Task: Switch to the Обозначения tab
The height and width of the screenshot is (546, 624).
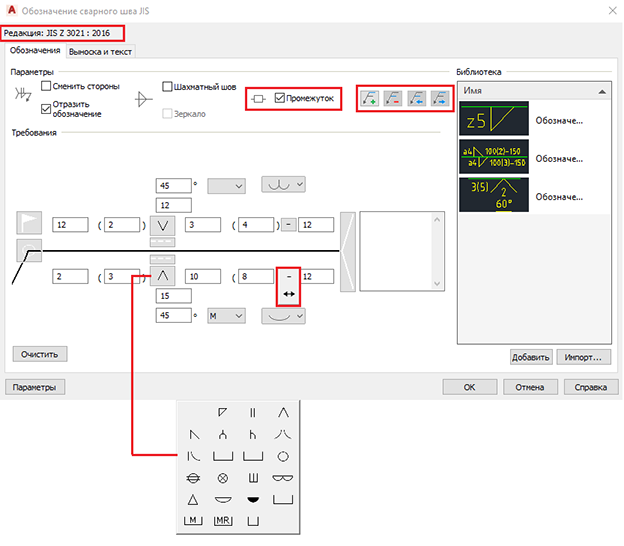Action: pos(35,51)
